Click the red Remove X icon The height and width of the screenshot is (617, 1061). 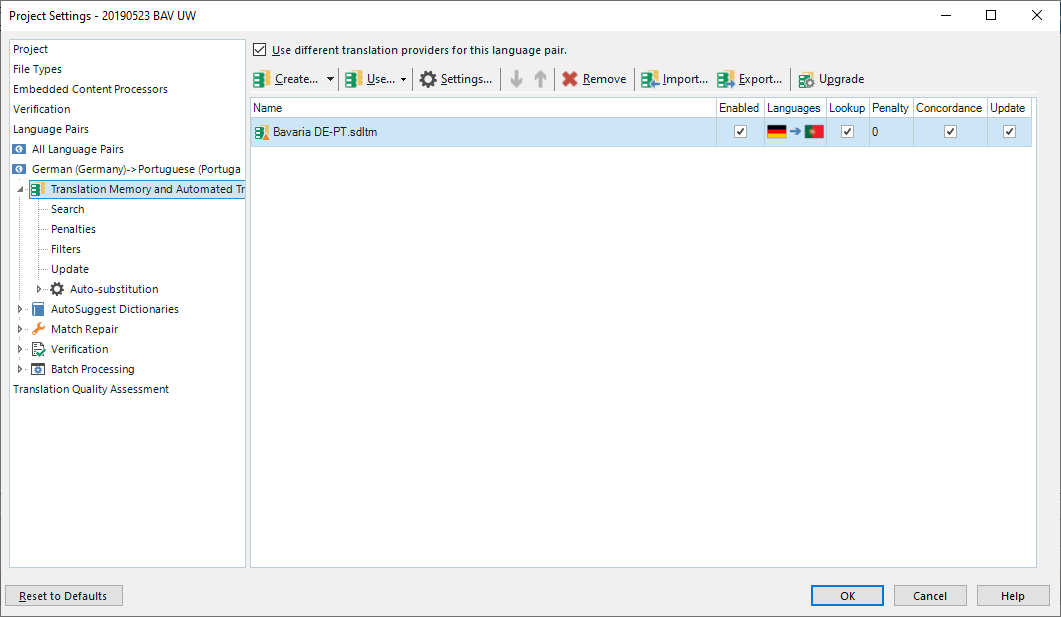[570, 79]
